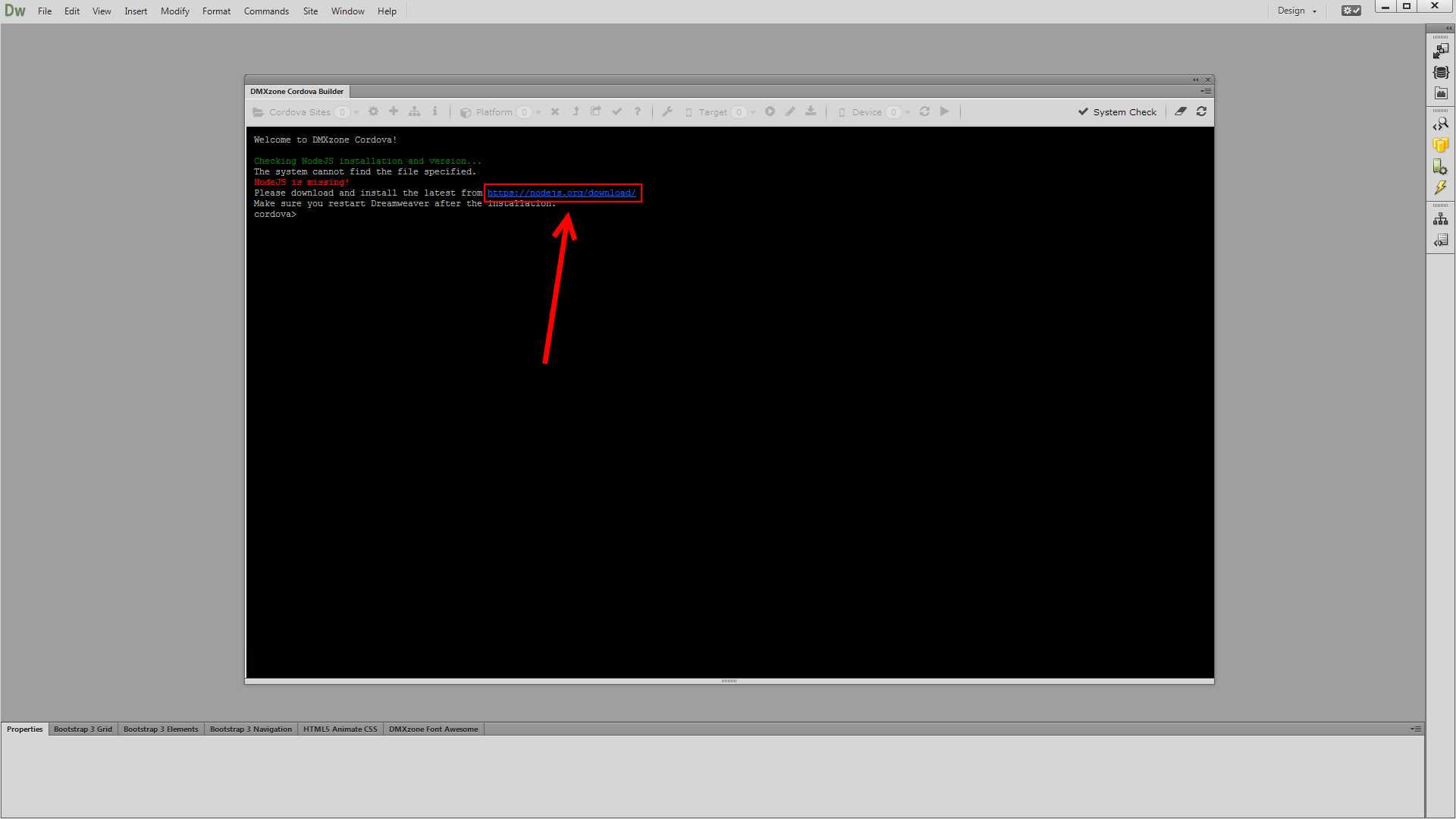
Task: Switch to the Bootstrap 3 Elements tab
Action: tap(161, 729)
